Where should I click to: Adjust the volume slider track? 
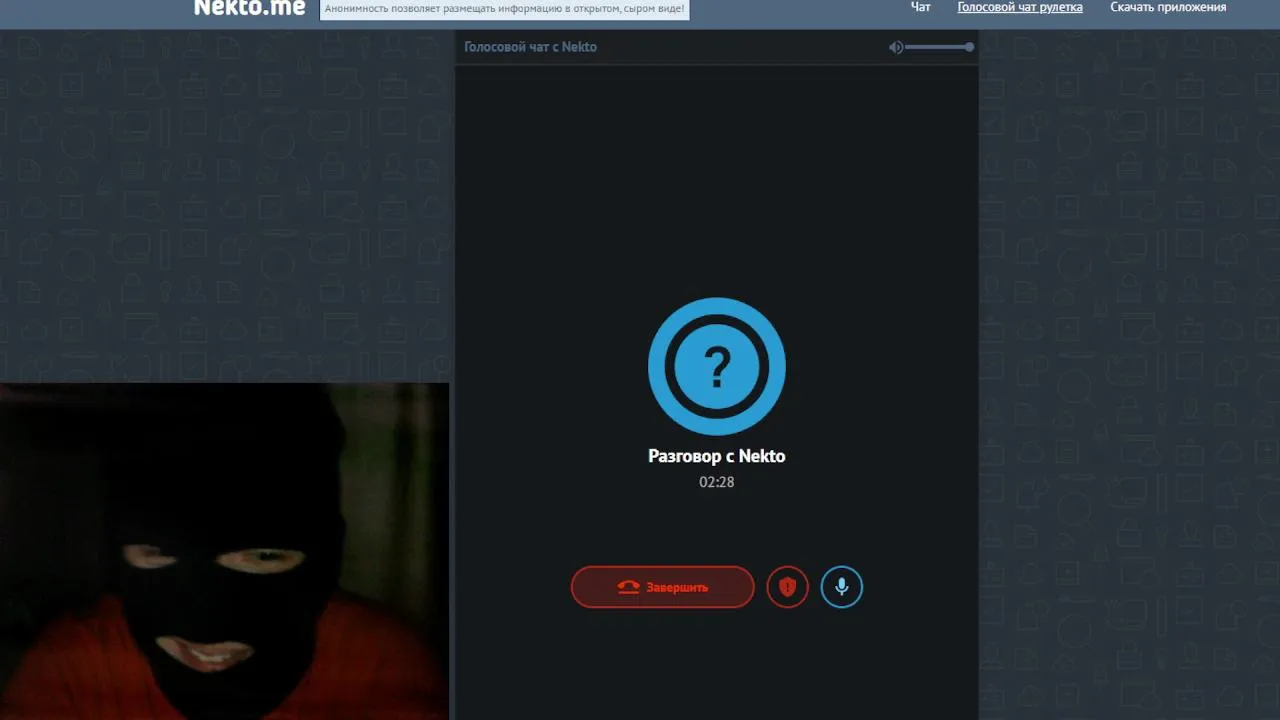[x=939, y=47]
